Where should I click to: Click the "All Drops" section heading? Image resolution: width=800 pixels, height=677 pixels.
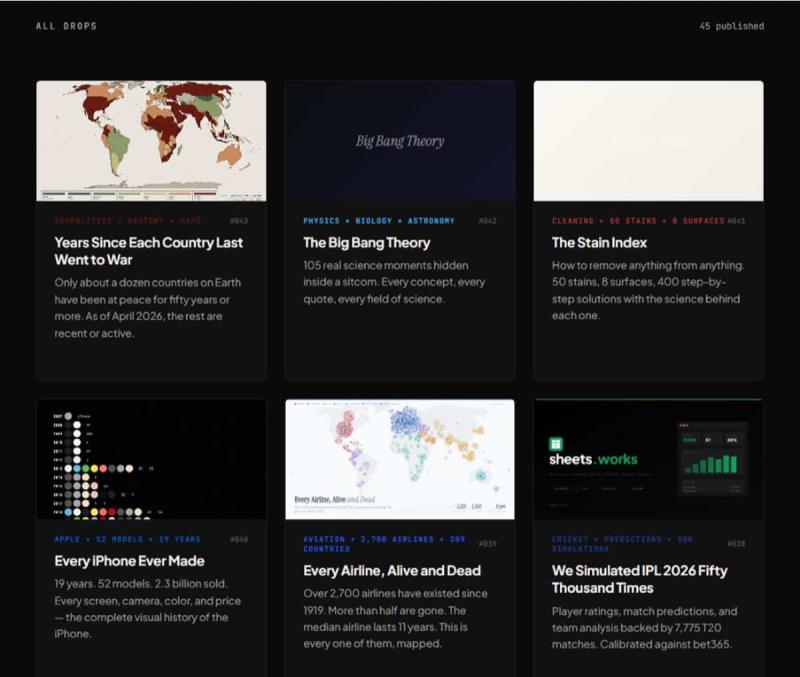pos(66,26)
